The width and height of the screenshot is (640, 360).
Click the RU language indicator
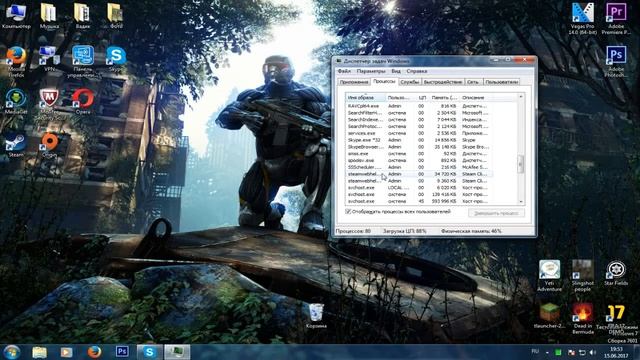tap(535, 351)
